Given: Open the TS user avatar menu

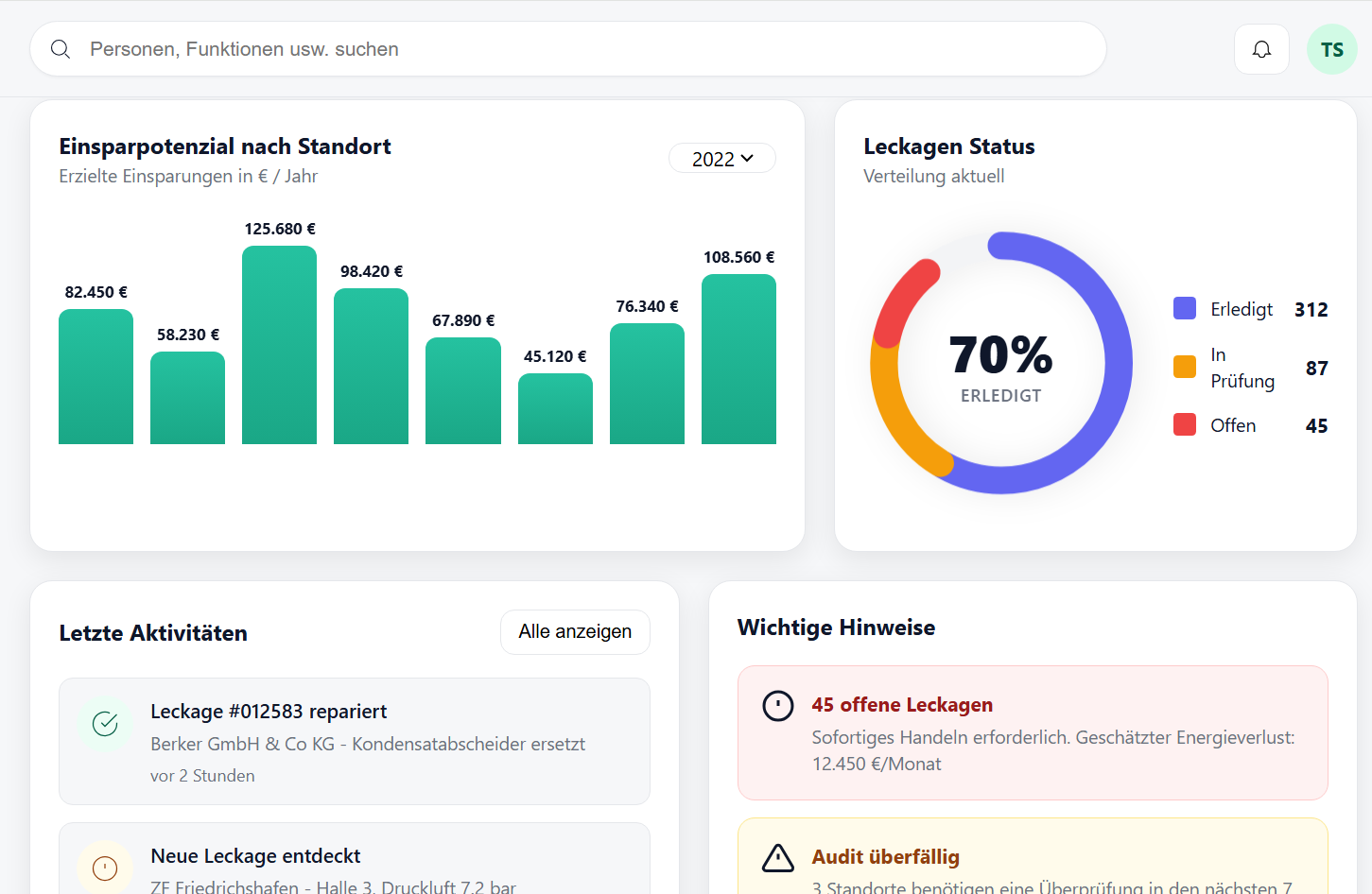Looking at the screenshot, I should point(1331,49).
